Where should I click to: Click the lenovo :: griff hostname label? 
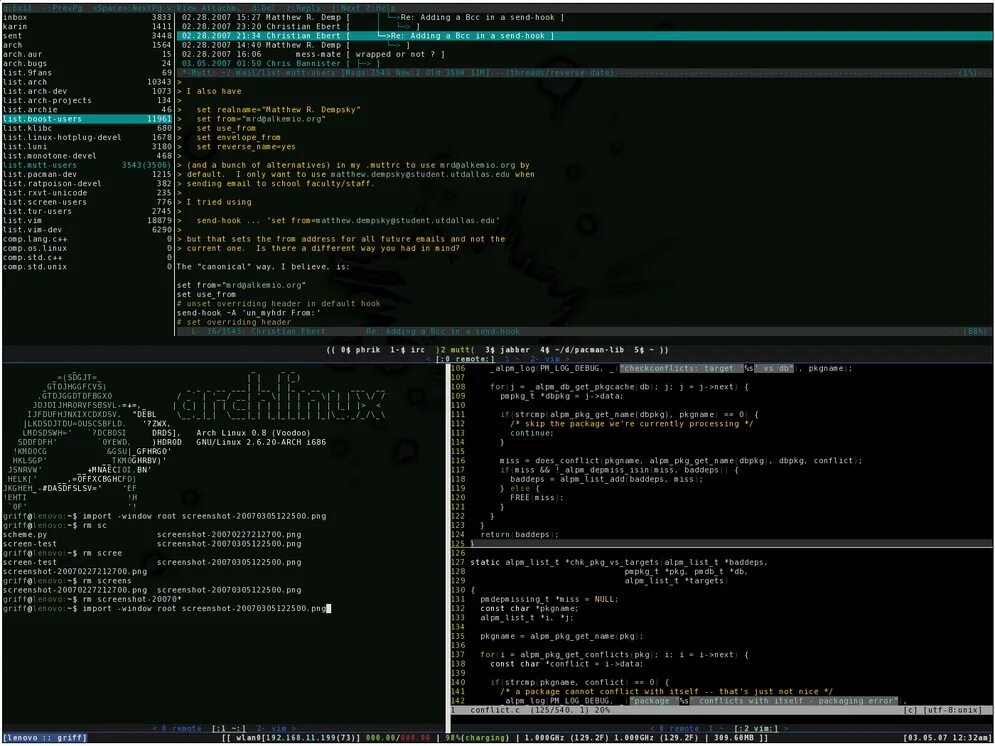point(44,738)
